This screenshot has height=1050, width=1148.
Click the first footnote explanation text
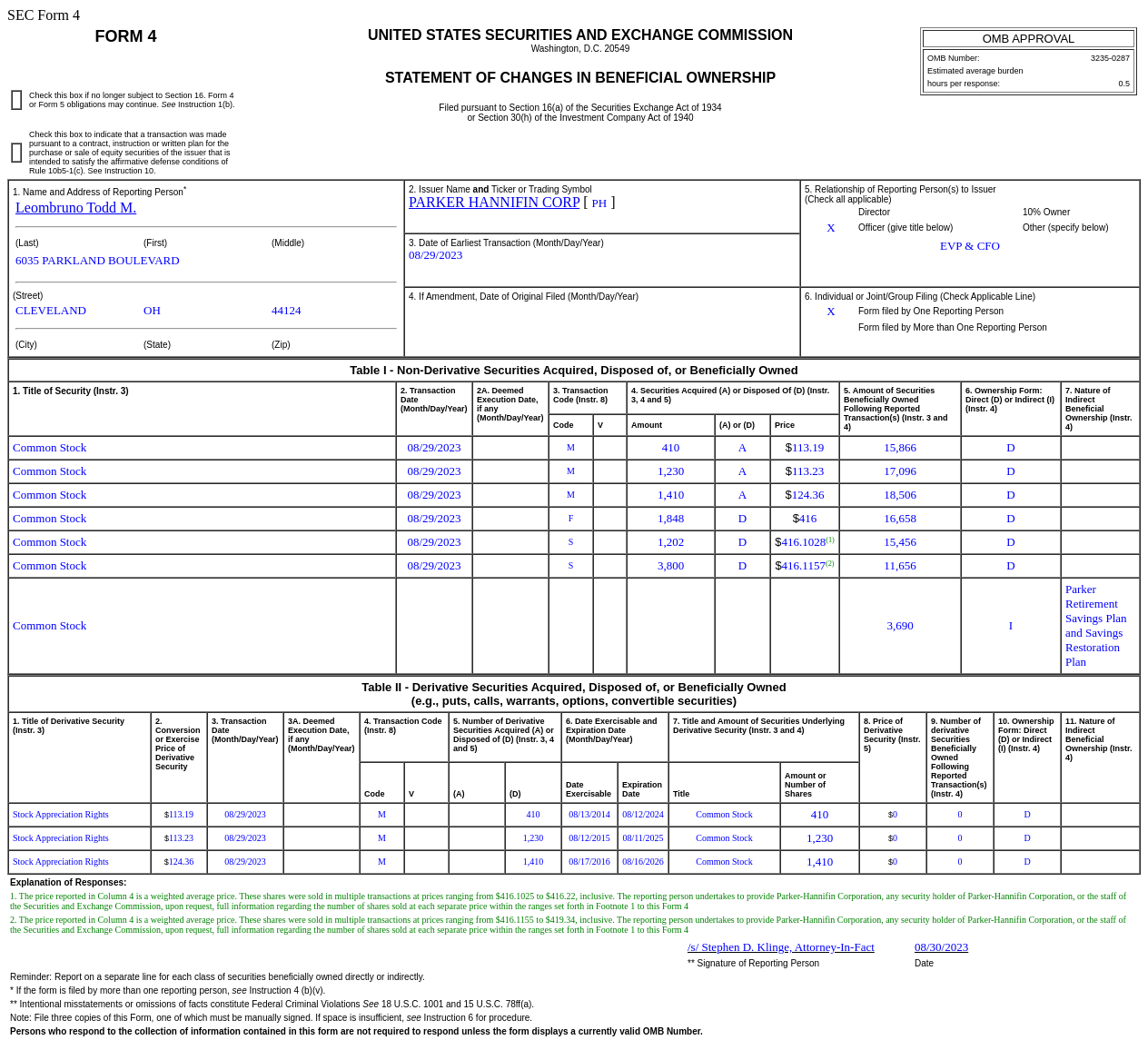coord(569,901)
